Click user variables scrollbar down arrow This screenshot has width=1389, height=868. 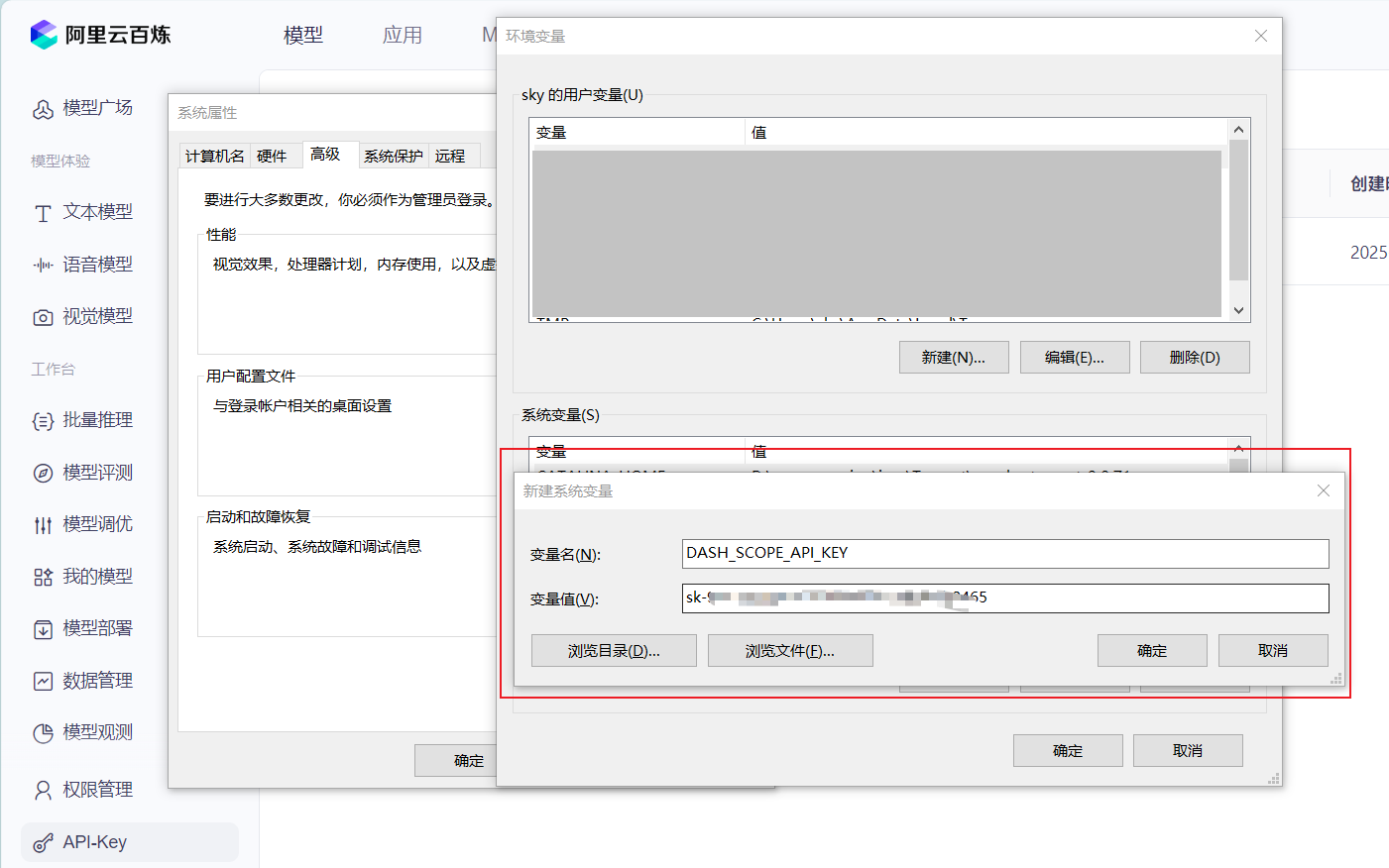pos(1238,310)
